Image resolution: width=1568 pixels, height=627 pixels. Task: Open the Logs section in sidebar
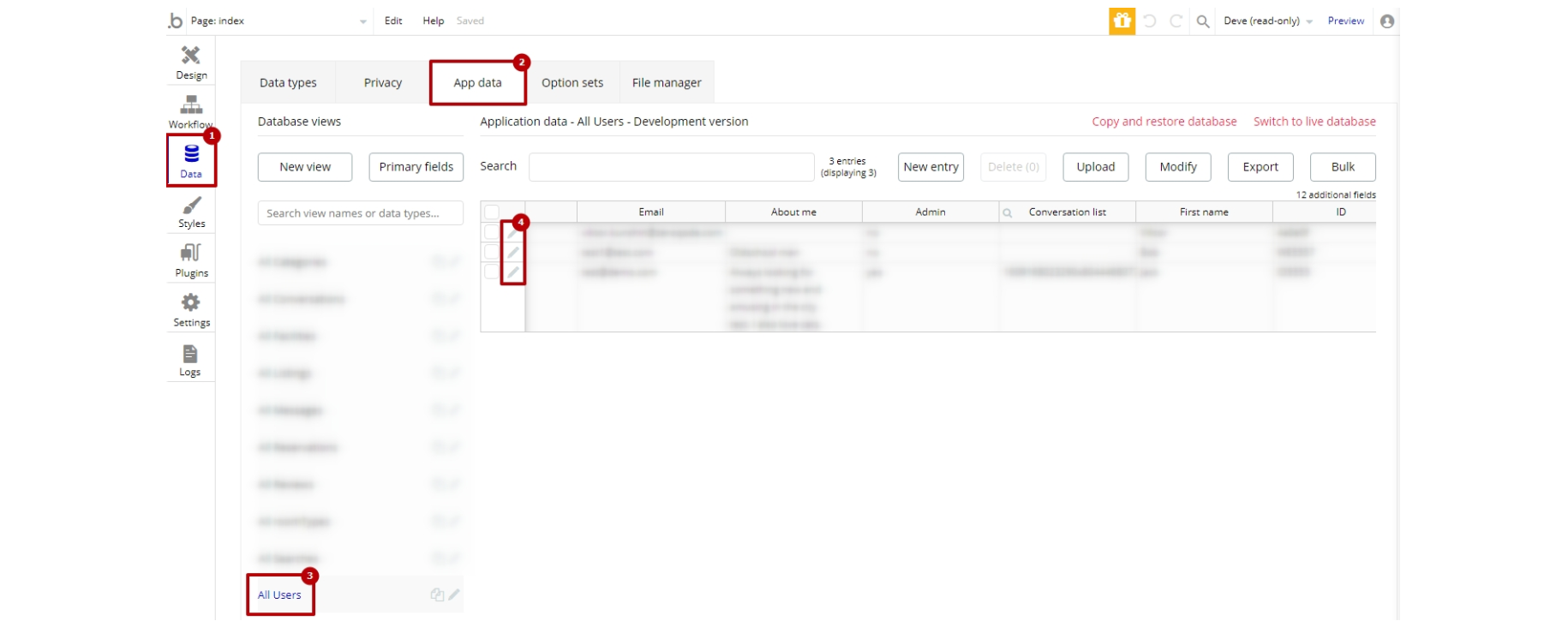coord(190,360)
